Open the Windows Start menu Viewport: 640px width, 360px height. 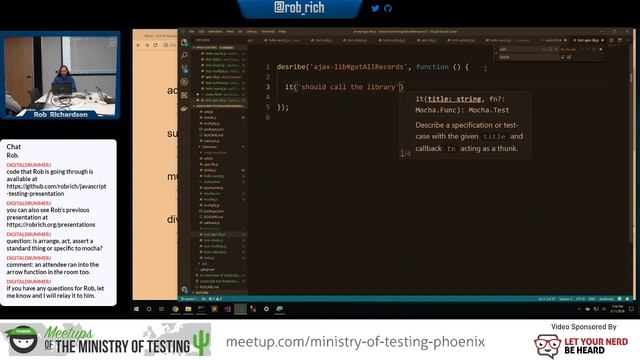point(136,309)
